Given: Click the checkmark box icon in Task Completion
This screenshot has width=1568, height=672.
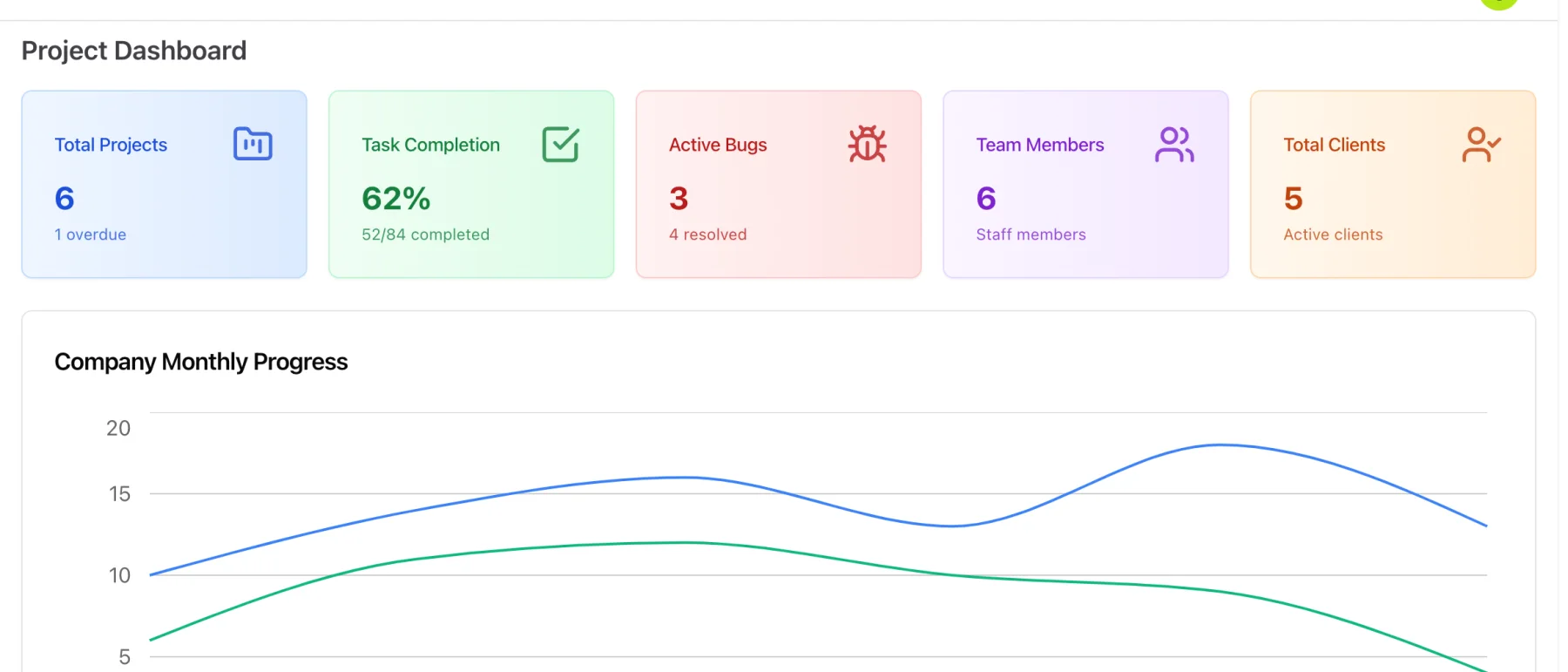Looking at the screenshot, I should pyautogui.click(x=560, y=144).
